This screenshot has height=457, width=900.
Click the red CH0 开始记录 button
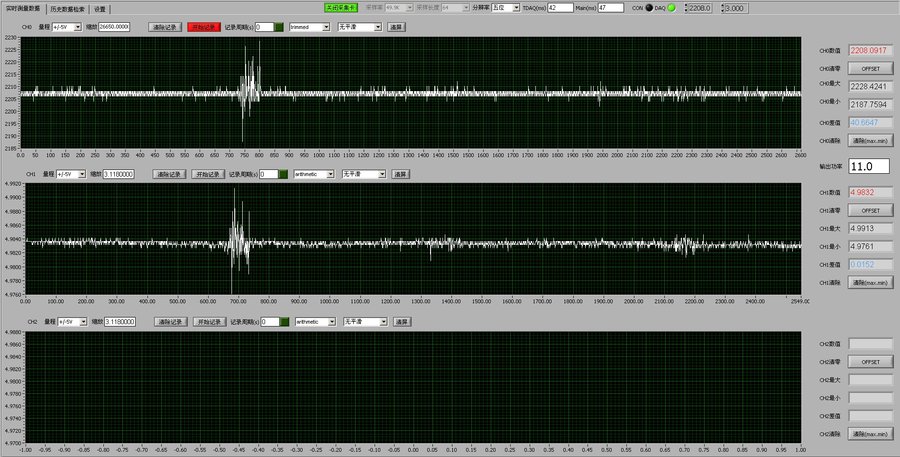coord(204,27)
